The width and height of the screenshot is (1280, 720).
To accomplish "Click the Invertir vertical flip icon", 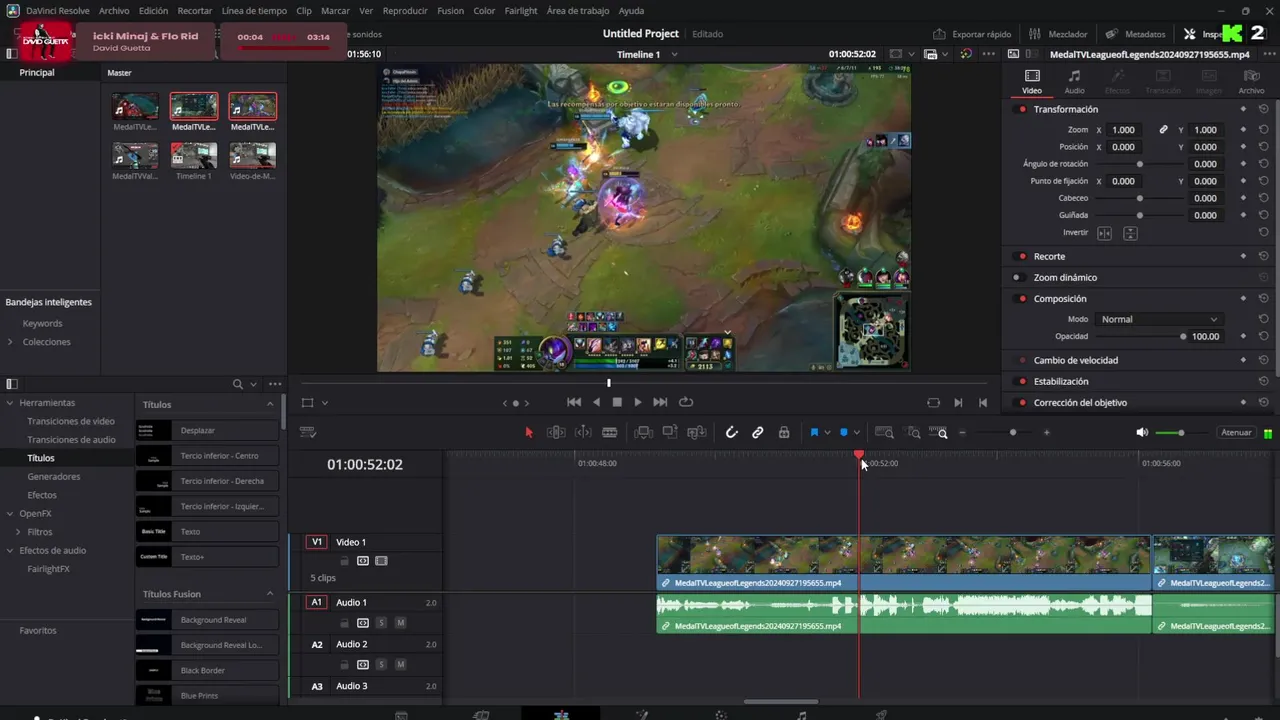I will [x=1130, y=233].
